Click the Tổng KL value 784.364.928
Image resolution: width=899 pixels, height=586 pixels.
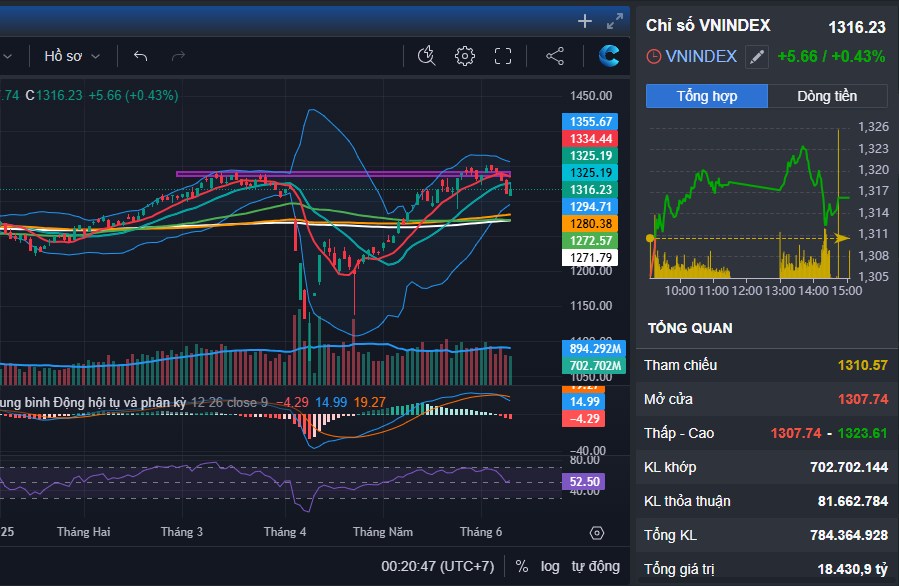(849, 535)
